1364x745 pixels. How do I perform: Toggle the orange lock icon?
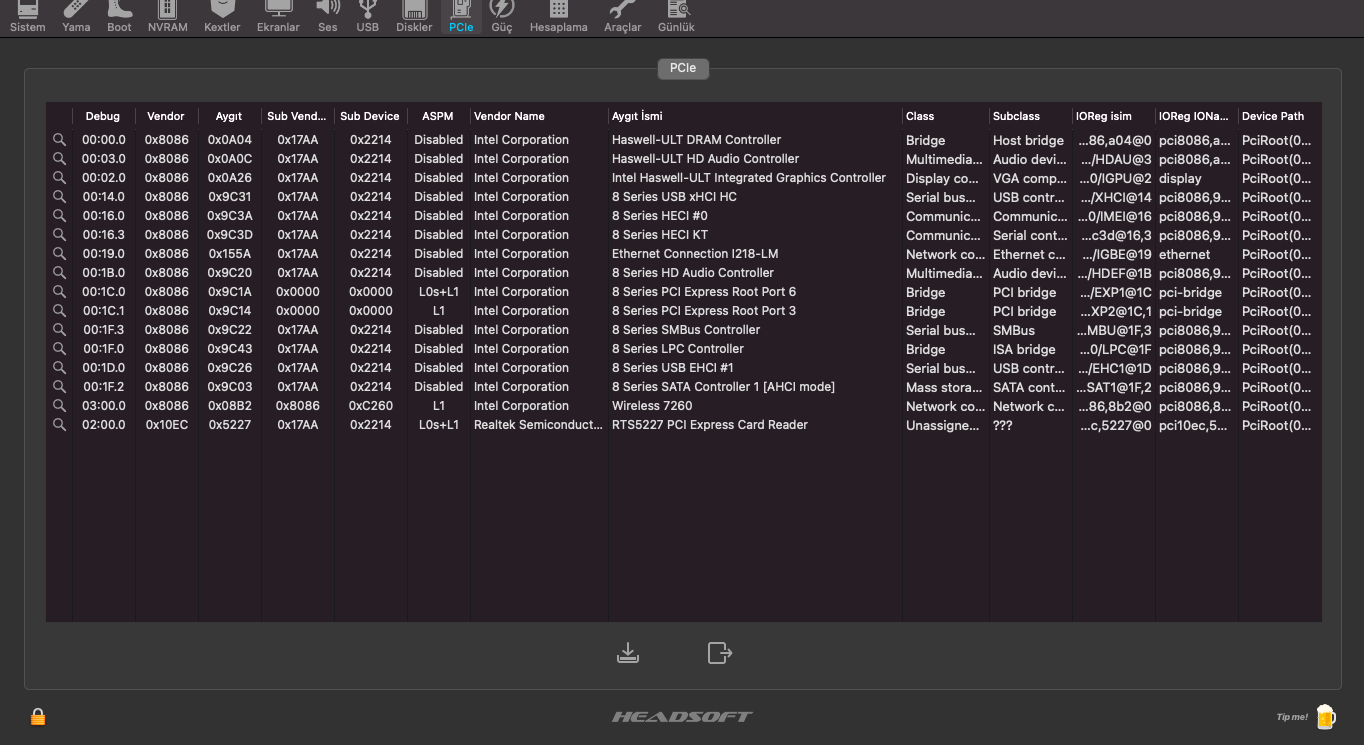coord(38,716)
